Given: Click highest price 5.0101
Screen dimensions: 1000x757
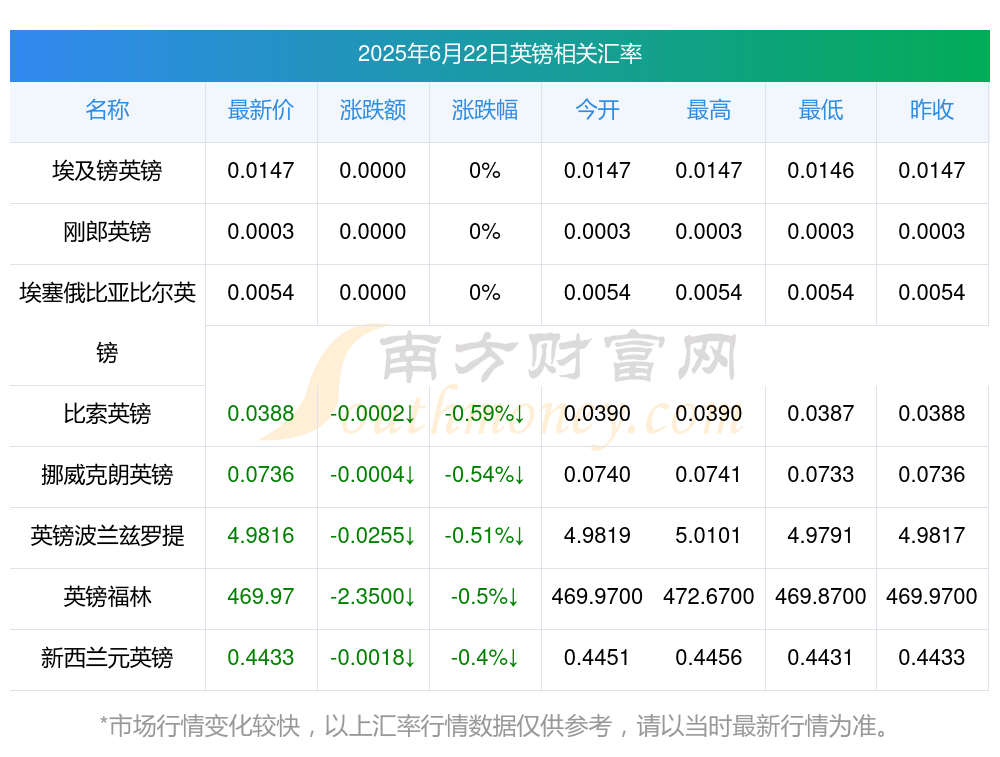Looking at the screenshot, I should coord(709,536).
